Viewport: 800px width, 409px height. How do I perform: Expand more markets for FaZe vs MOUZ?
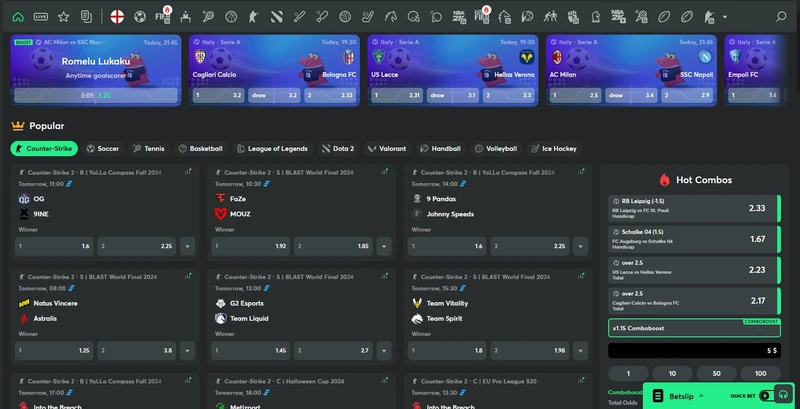tap(384, 246)
